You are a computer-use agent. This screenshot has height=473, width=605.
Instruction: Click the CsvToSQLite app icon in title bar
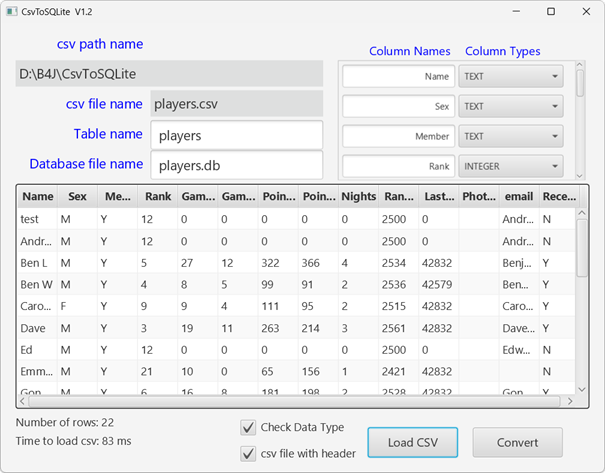pos(12,11)
